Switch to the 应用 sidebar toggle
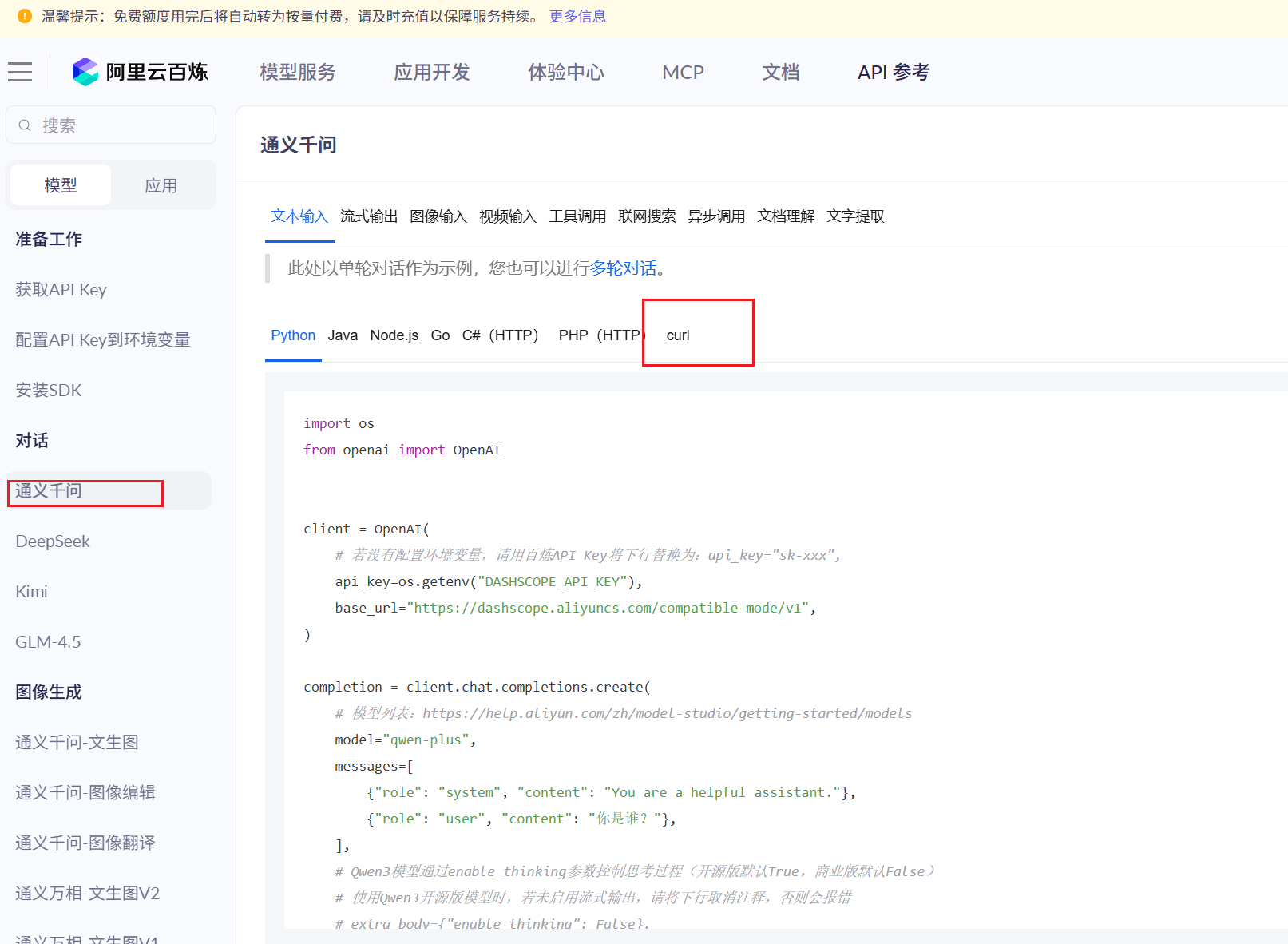 [x=161, y=185]
